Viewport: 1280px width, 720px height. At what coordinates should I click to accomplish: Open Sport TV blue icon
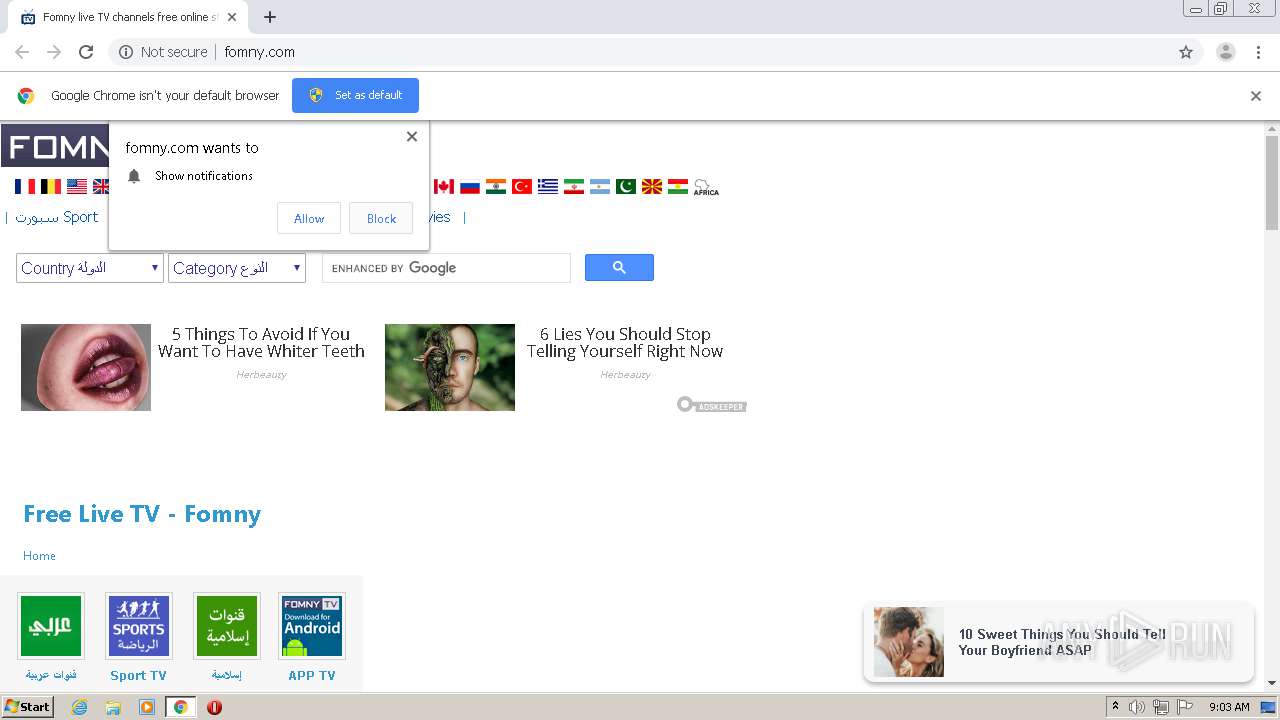(x=138, y=626)
